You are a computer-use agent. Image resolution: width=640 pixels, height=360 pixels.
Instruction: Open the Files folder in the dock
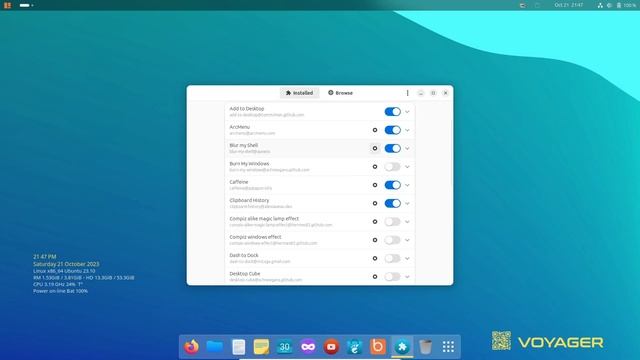tap(215, 347)
